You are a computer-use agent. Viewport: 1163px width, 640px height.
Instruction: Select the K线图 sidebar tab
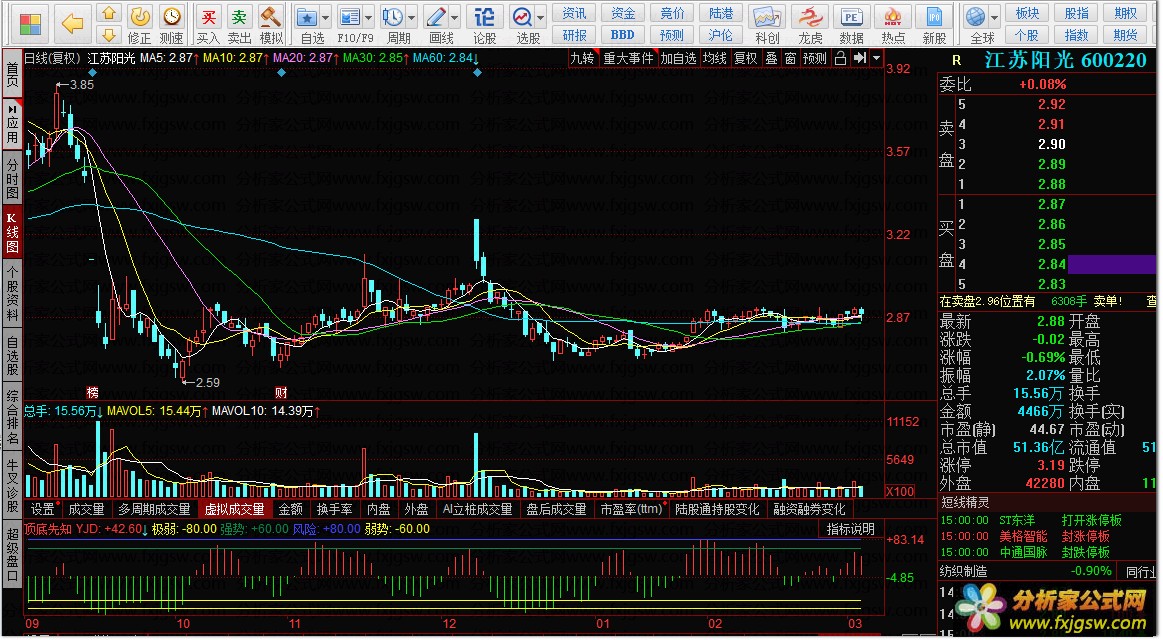tap(12, 231)
